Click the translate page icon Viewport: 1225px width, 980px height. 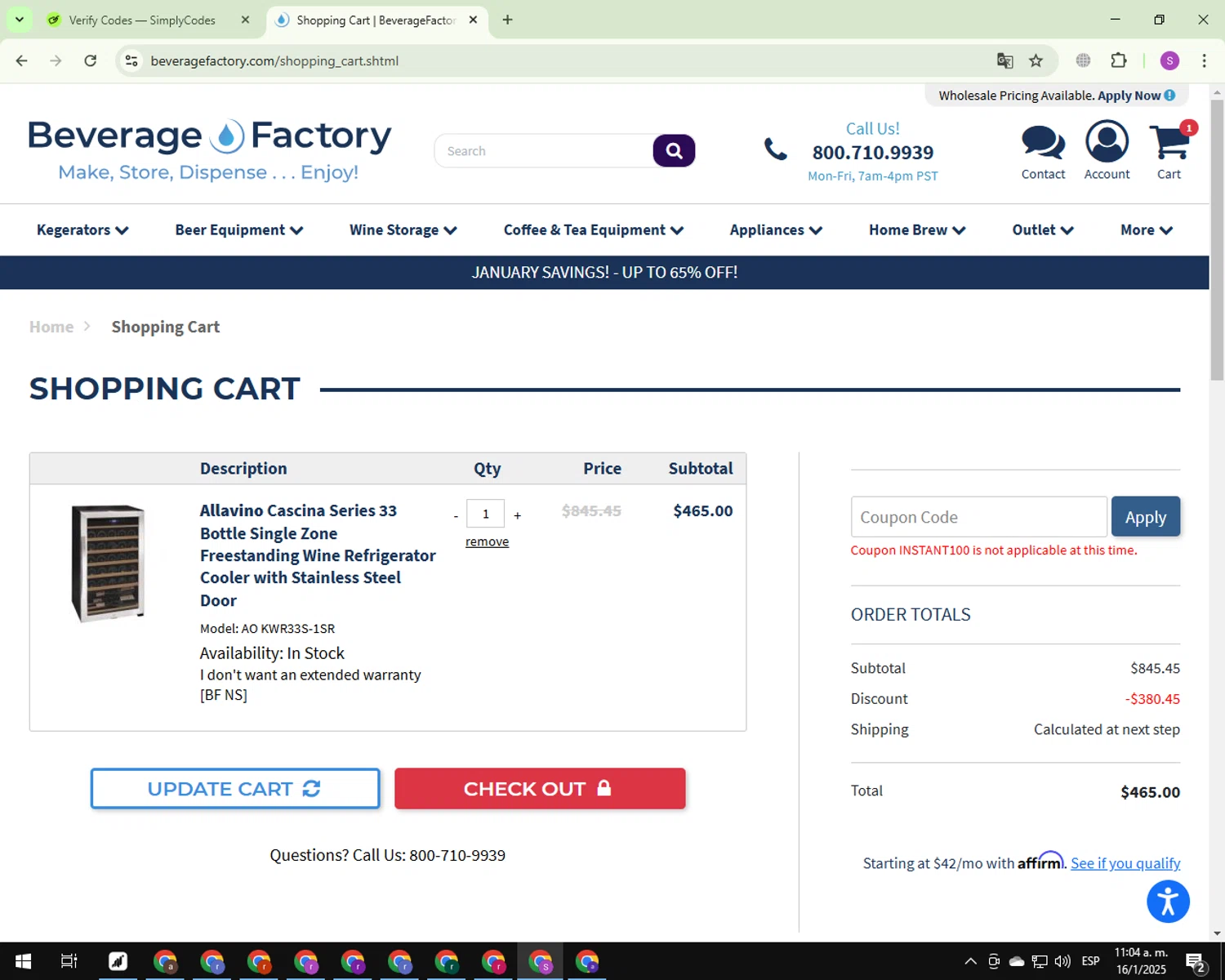point(1004,60)
